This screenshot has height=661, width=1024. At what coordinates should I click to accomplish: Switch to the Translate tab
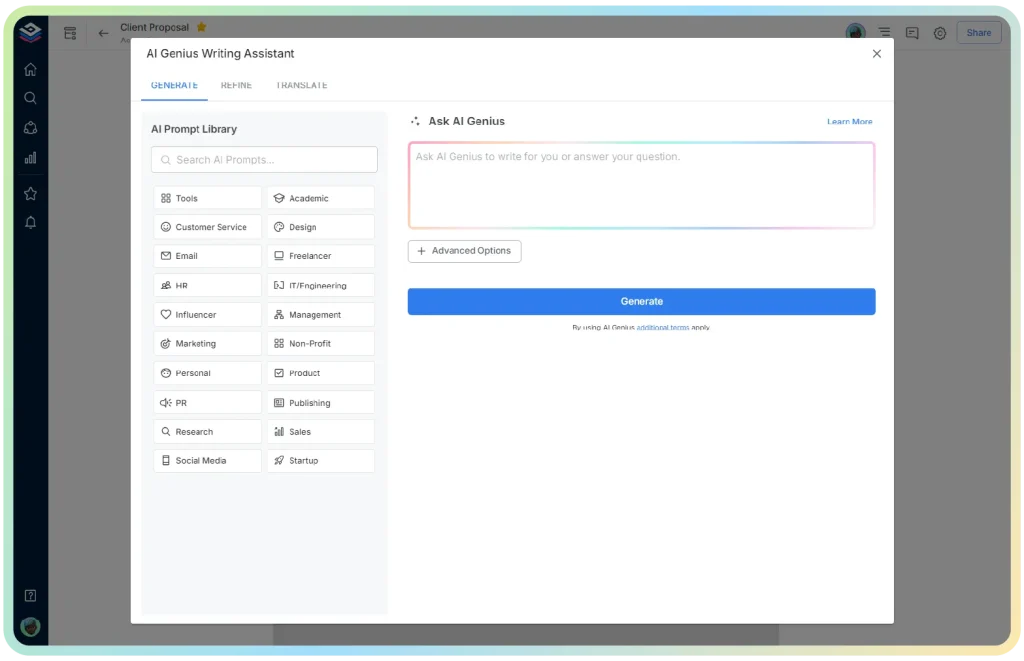click(x=301, y=86)
